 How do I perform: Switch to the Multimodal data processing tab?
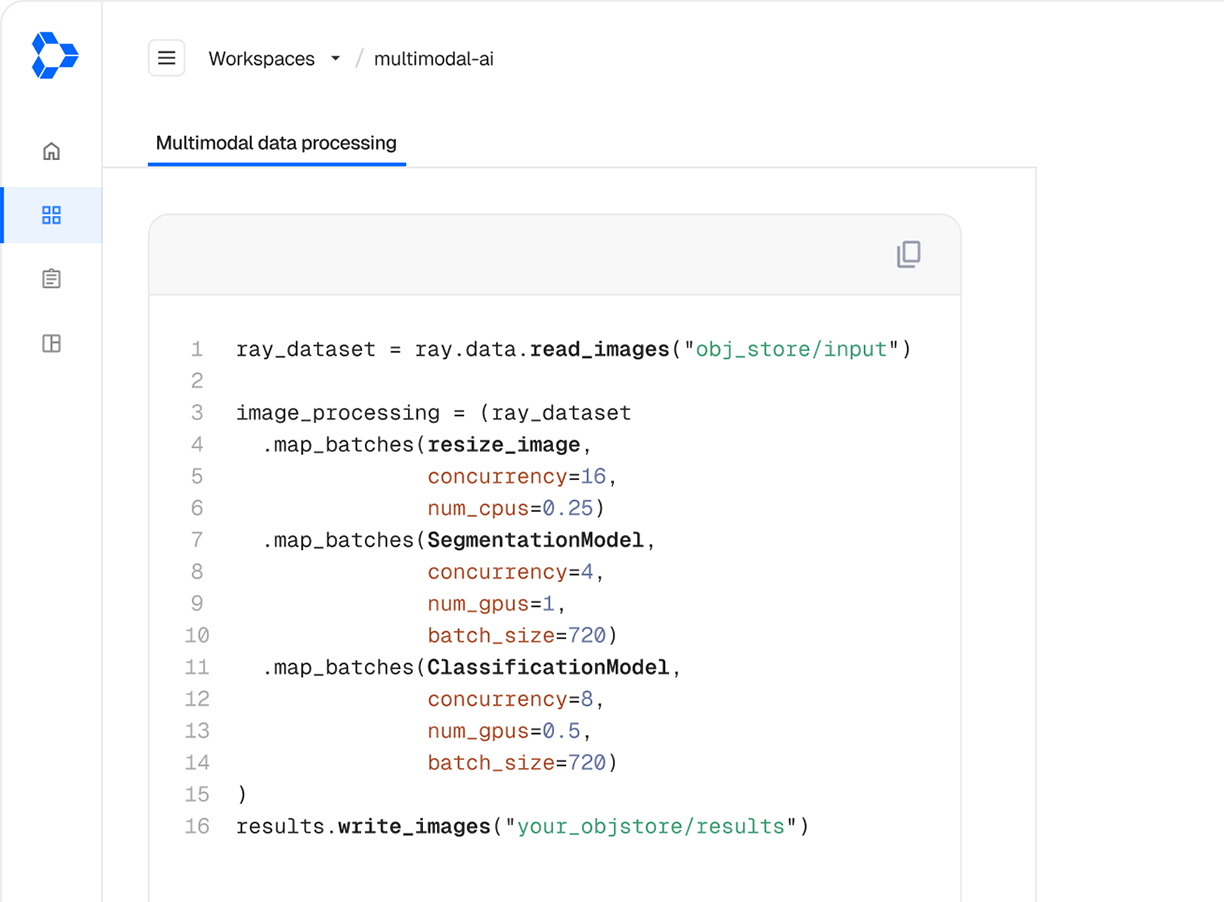click(276, 142)
